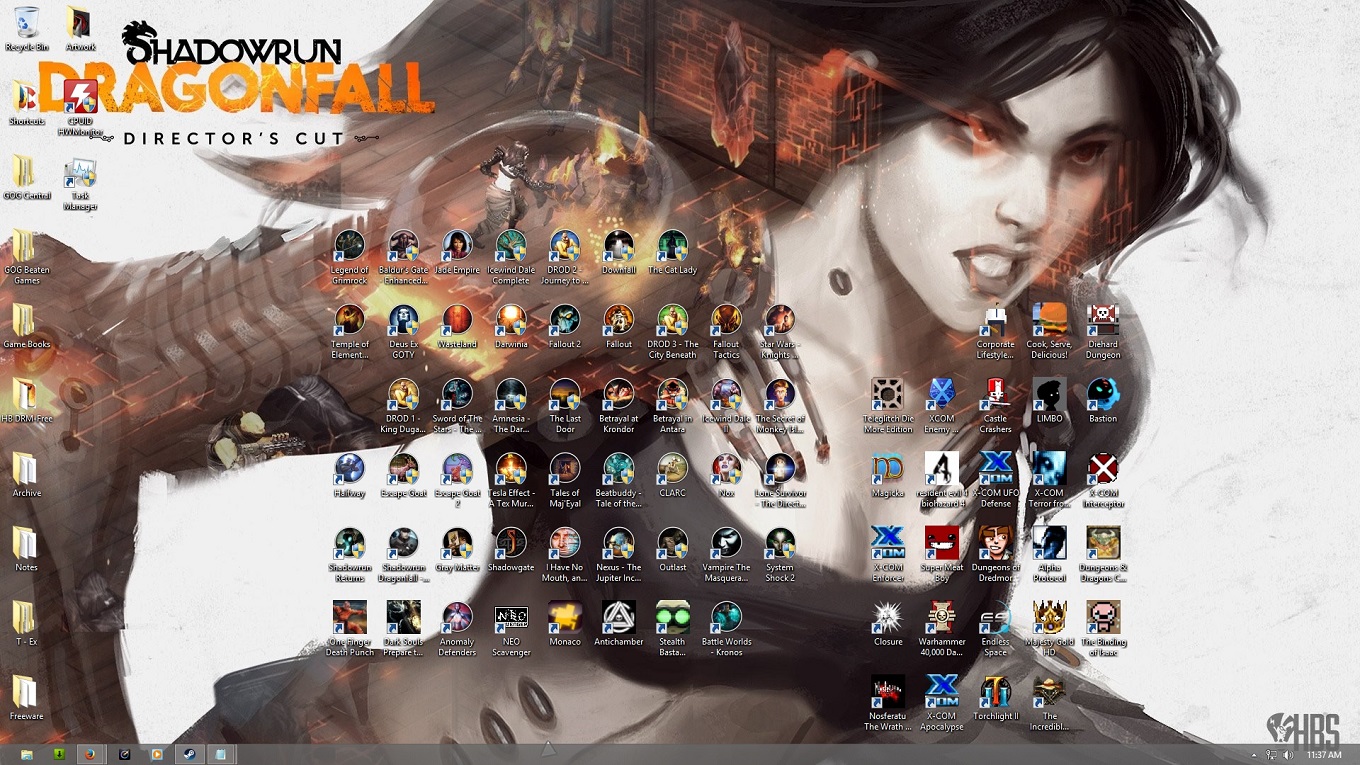Launch Escape Goat 2 shortcut
Image resolution: width=1360 pixels, height=765 pixels.
458,481
